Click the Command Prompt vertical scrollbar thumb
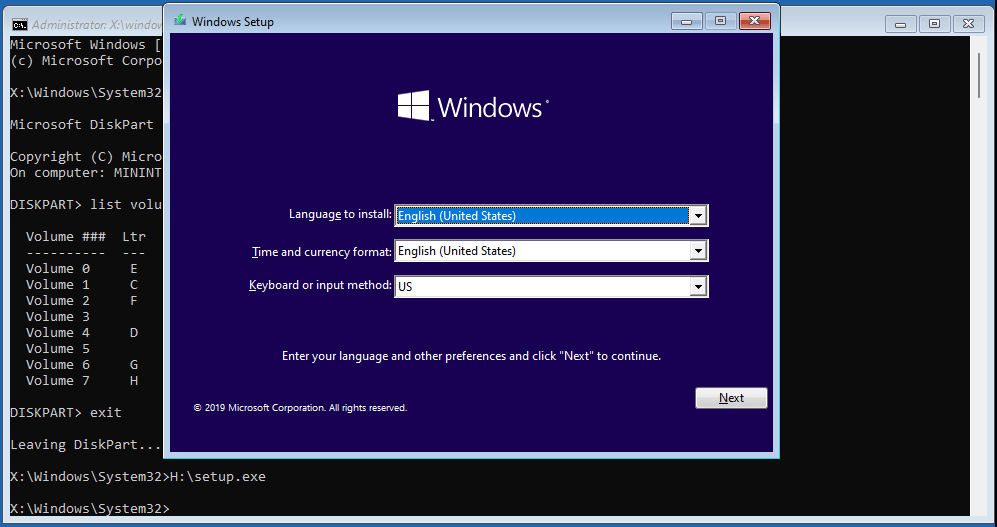 pos(979,75)
